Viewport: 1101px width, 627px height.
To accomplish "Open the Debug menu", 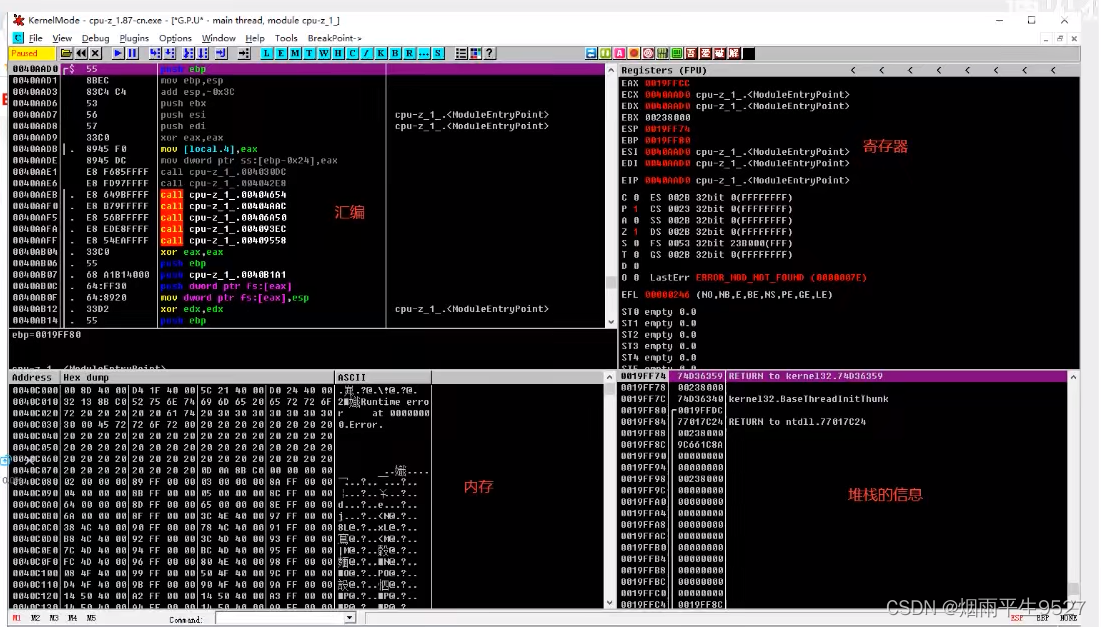I will [96, 38].
